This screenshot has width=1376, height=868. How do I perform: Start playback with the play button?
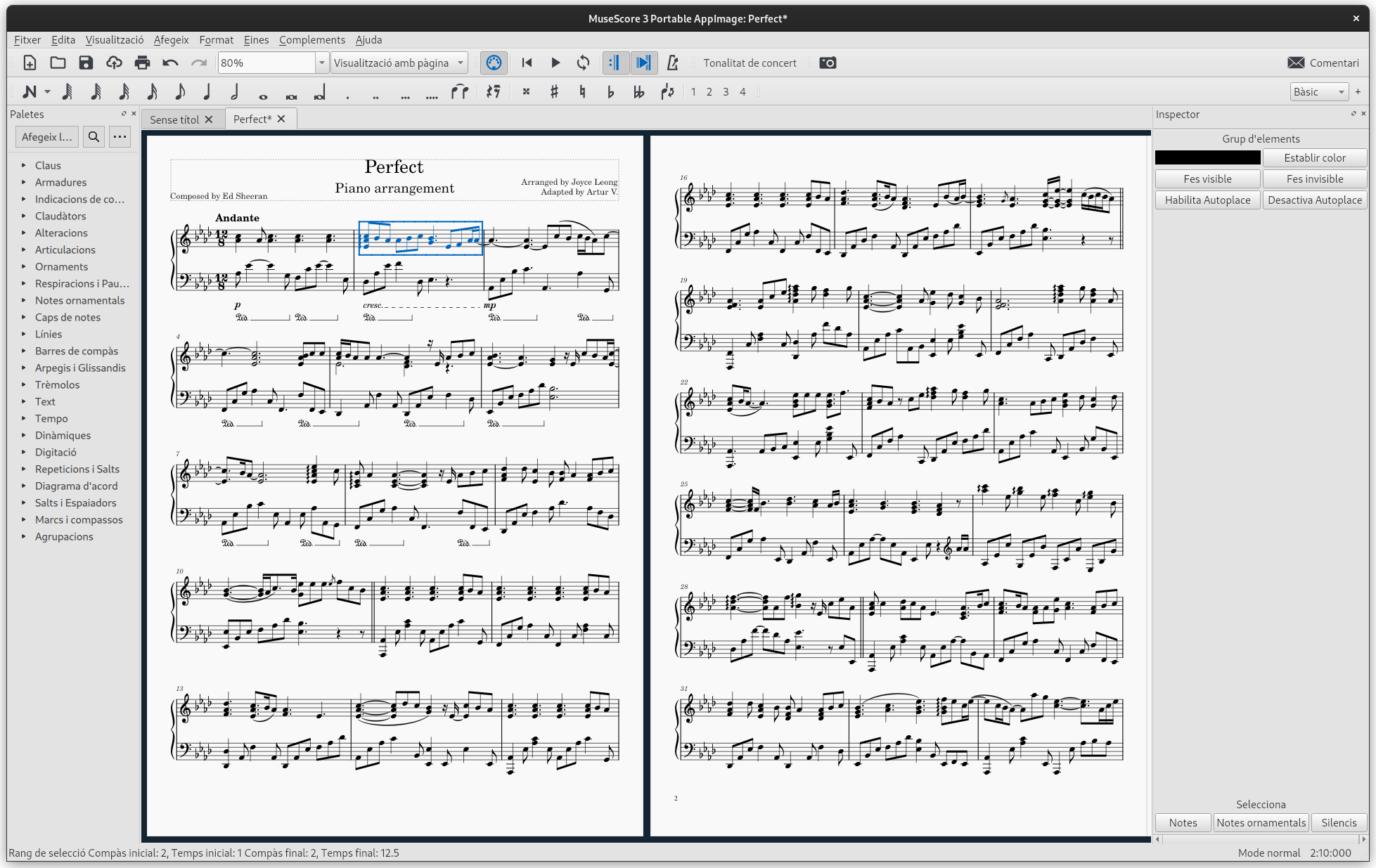pyautogui.click(x=555, y=63)
